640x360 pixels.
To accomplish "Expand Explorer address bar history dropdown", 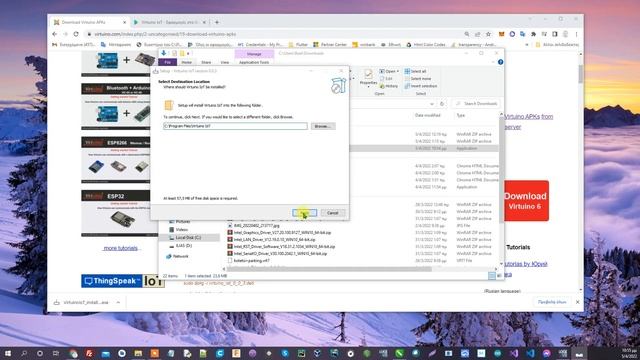I will (432, 104).
